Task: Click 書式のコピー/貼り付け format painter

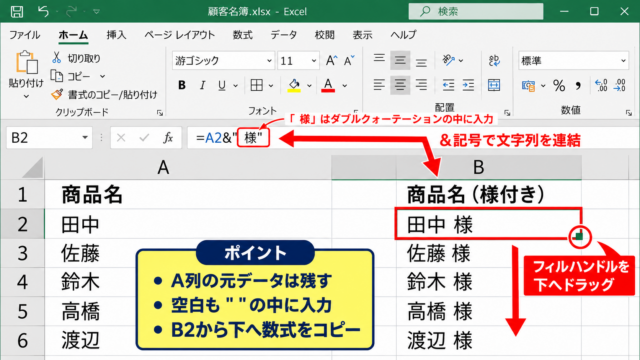Action: tap(104, 95)
